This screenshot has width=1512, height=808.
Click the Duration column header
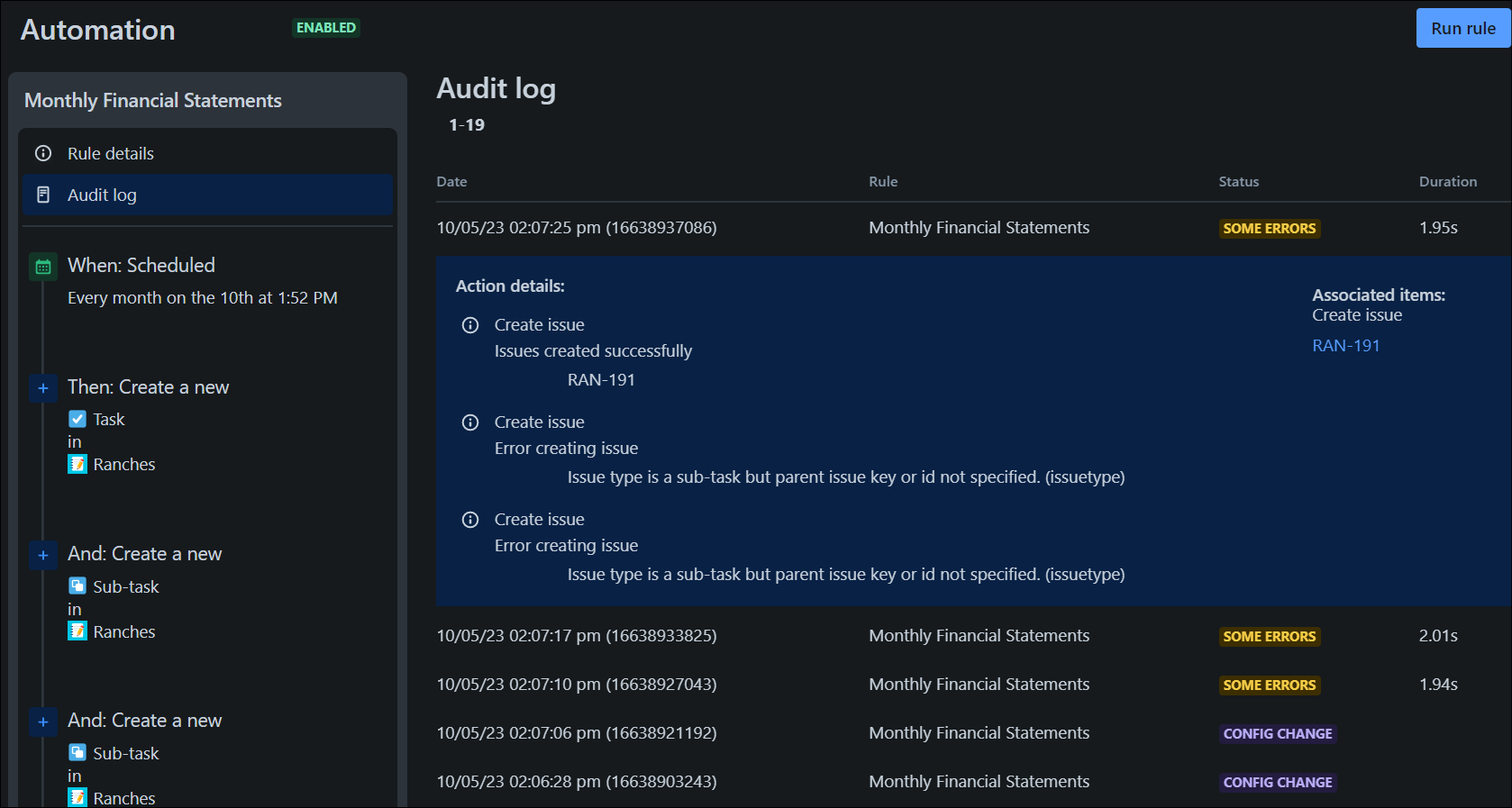click(1448, 181)
